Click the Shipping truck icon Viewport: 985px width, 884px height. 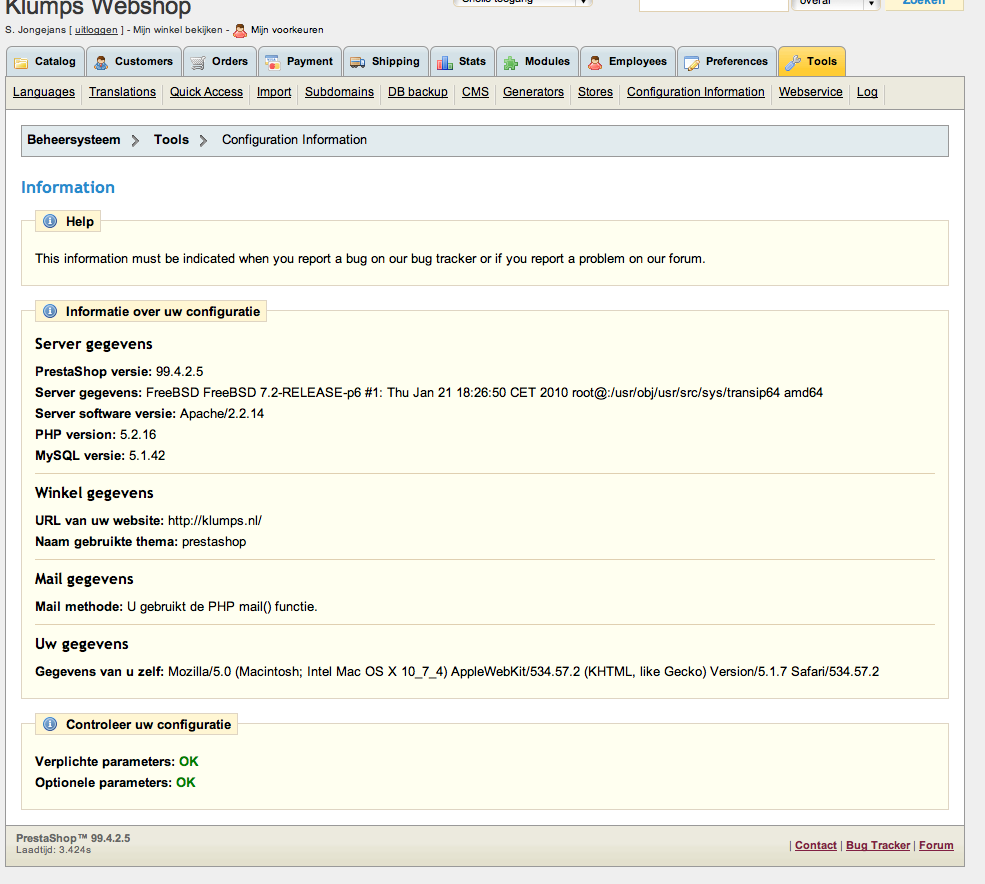click(357, 62)
